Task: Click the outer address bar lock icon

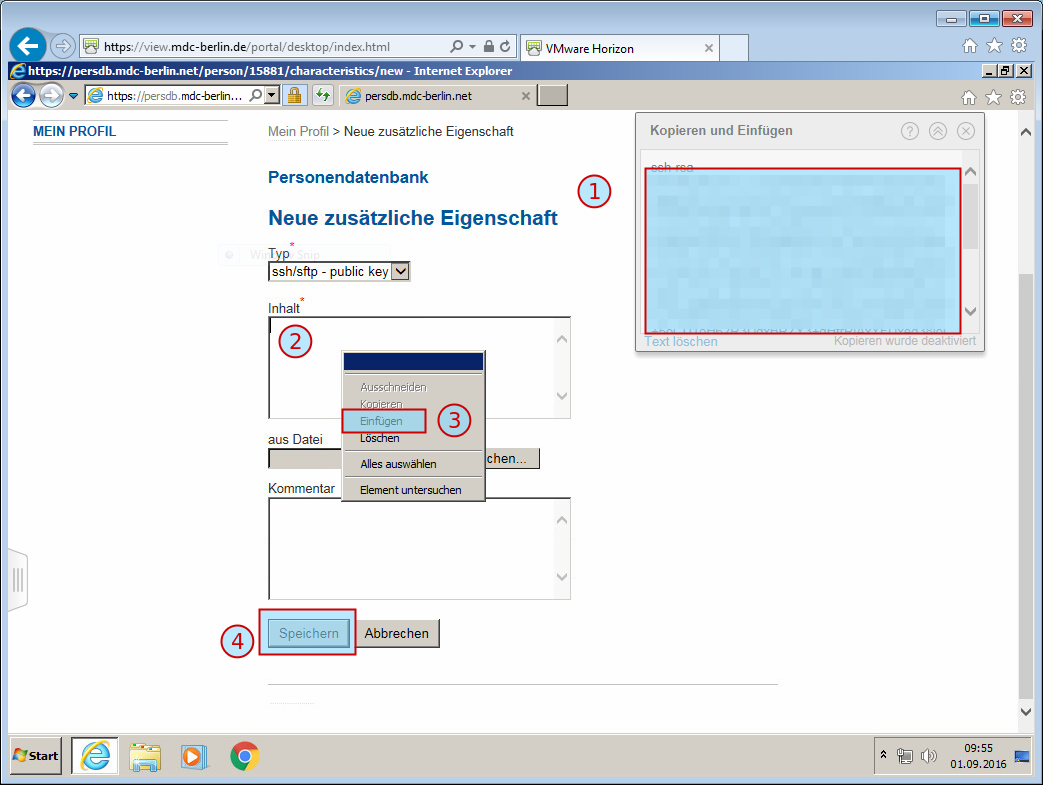Action: (x=489, y=47)
